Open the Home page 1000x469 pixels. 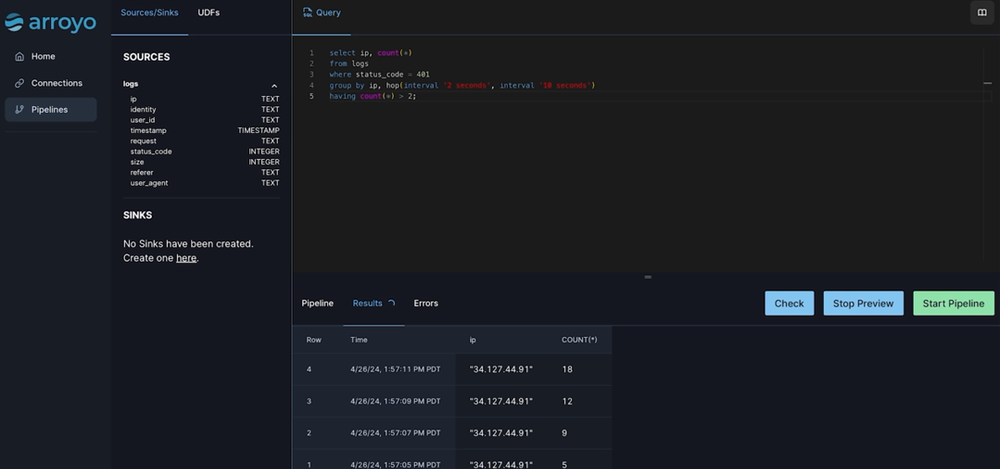[50, 56]
